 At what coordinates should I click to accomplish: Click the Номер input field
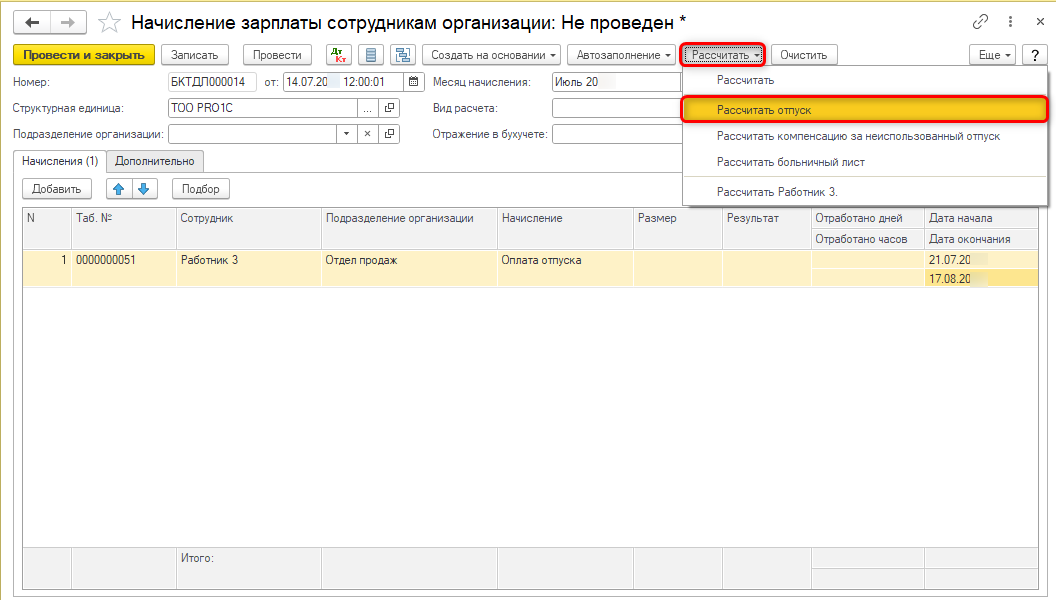pyautogui.click(x=212, y=82)
